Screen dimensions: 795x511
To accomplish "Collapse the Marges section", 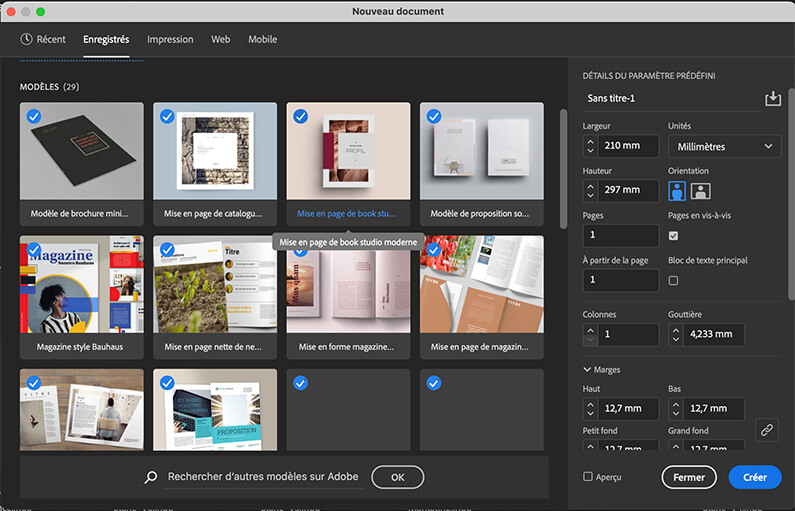I will (x=588, y=370).
